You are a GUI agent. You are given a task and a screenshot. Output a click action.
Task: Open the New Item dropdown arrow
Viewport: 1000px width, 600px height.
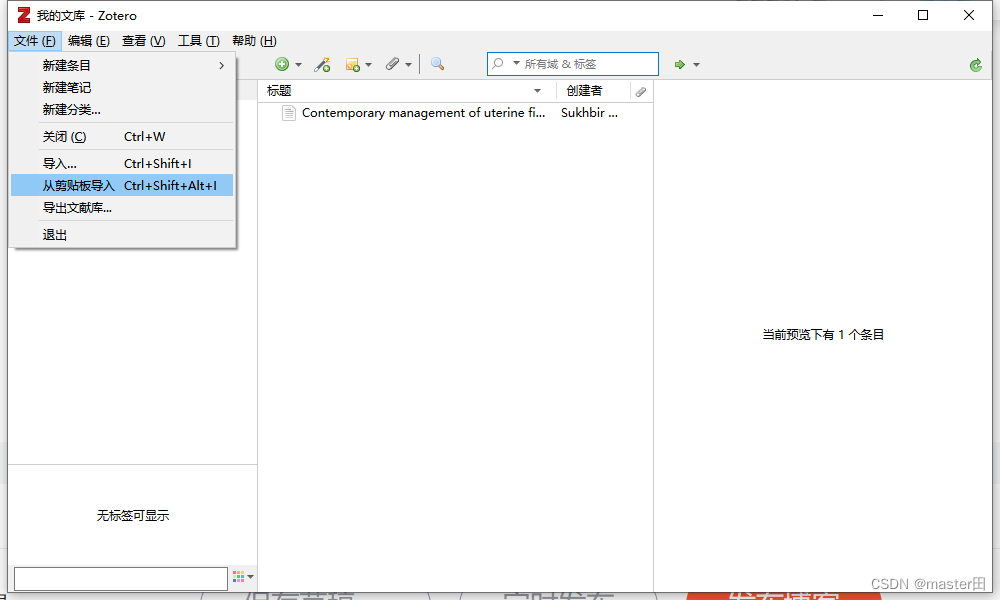point(298,65)
